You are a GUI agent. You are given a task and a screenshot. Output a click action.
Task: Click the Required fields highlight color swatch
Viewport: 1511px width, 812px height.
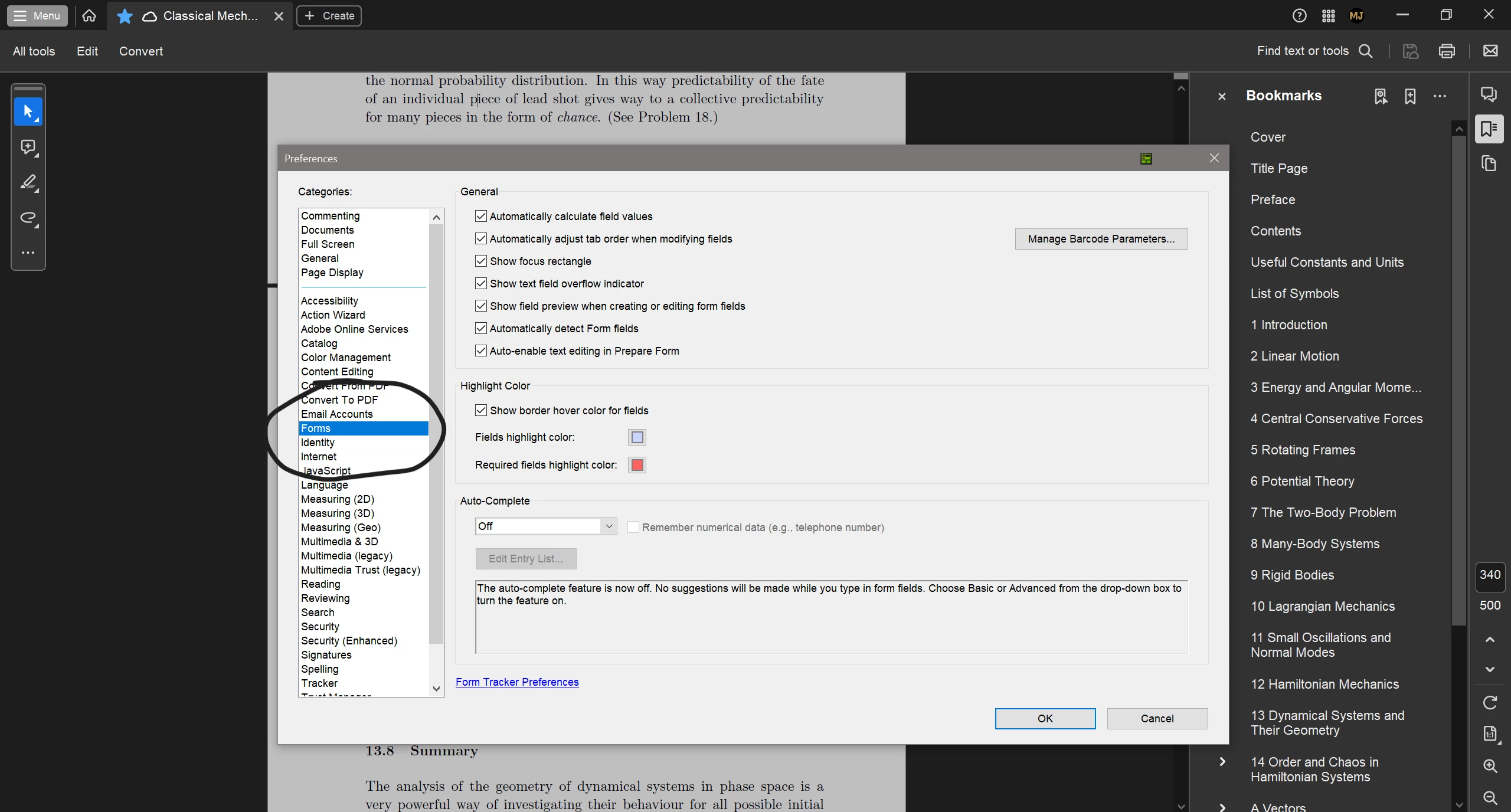(637, 465)
